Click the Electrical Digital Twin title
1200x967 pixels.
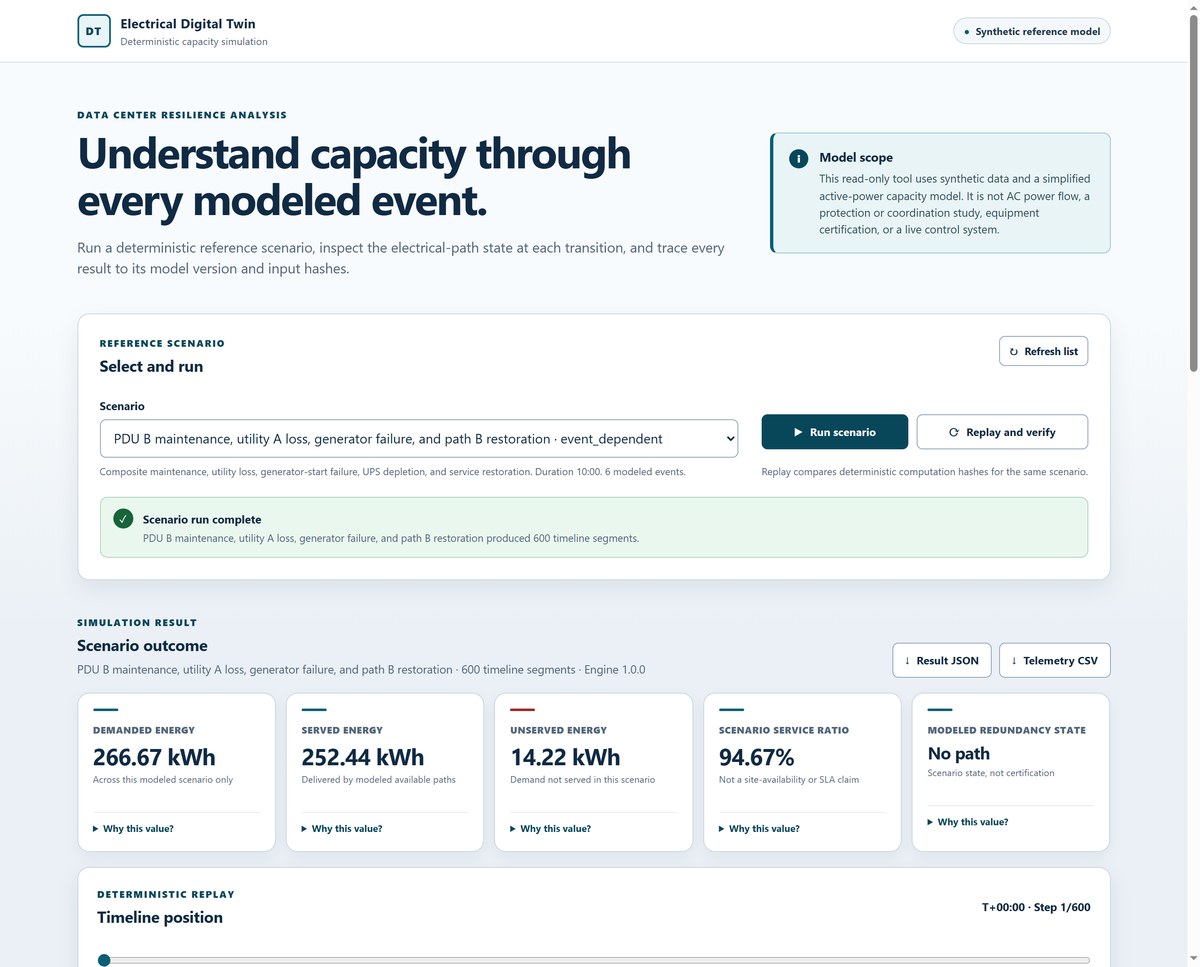tap(188, 23)
